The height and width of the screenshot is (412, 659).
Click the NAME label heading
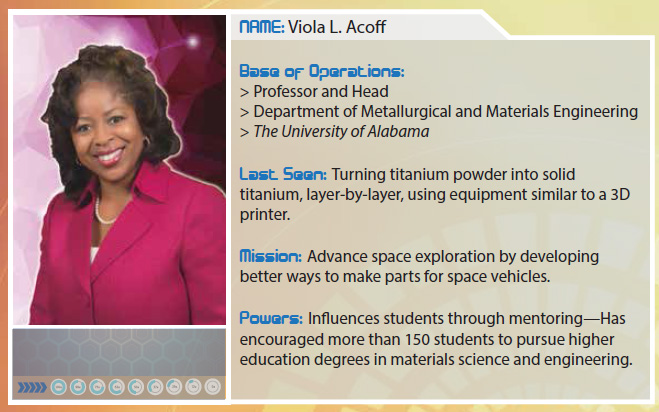(262, 27)
